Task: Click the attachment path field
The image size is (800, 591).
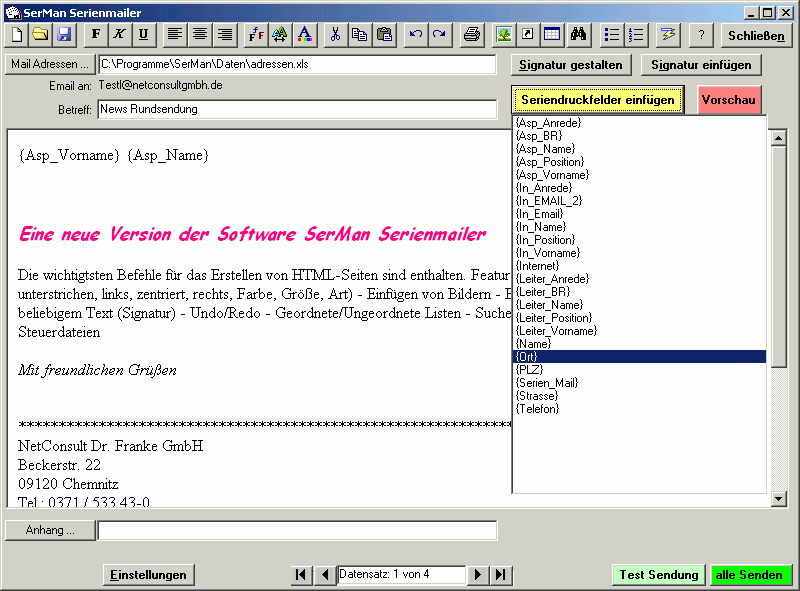Action: tap(297, 530)
